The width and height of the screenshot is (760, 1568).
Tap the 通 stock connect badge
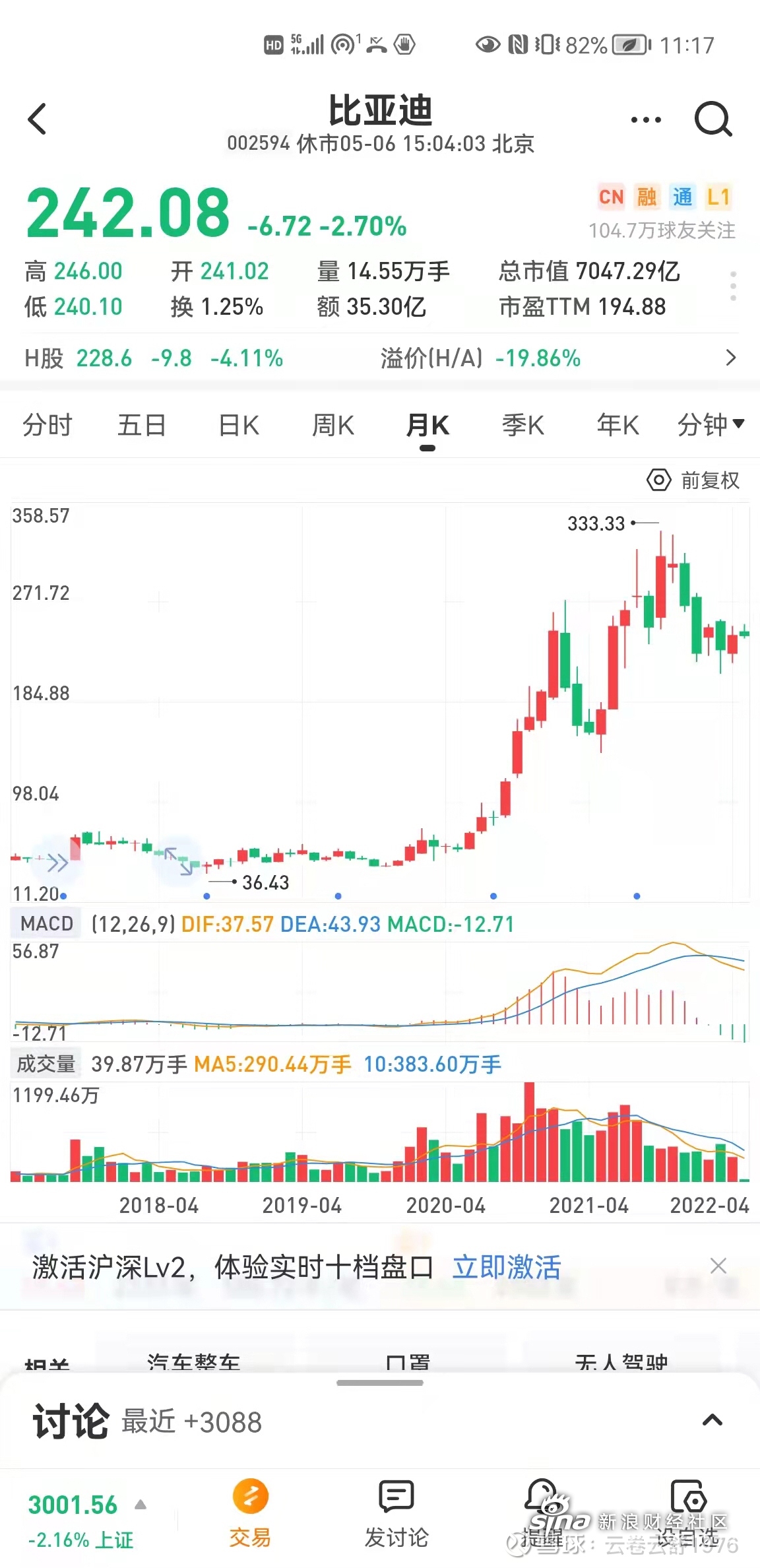(x=682, y=197)
